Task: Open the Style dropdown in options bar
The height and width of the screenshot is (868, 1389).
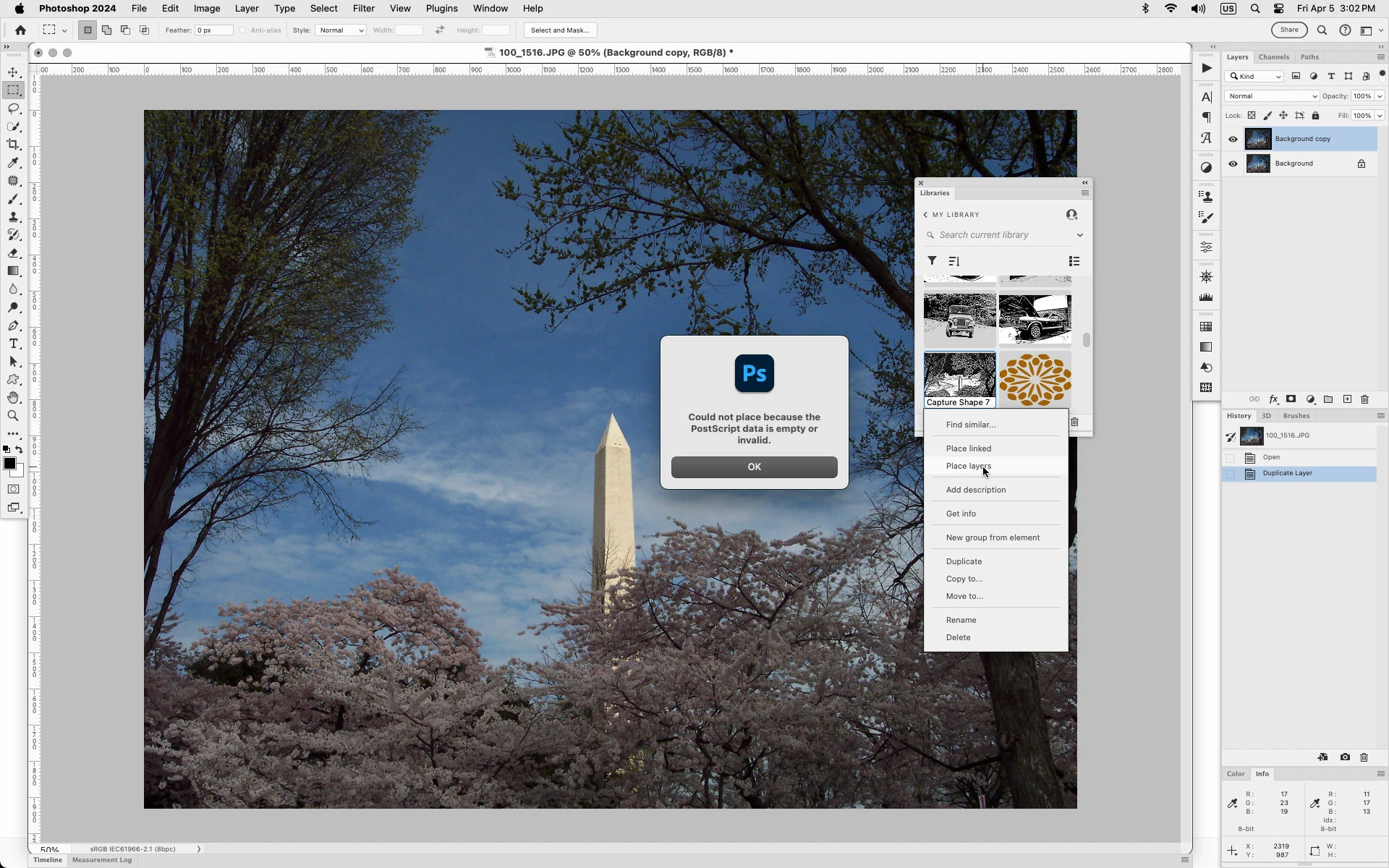Action: pos(340,30)
